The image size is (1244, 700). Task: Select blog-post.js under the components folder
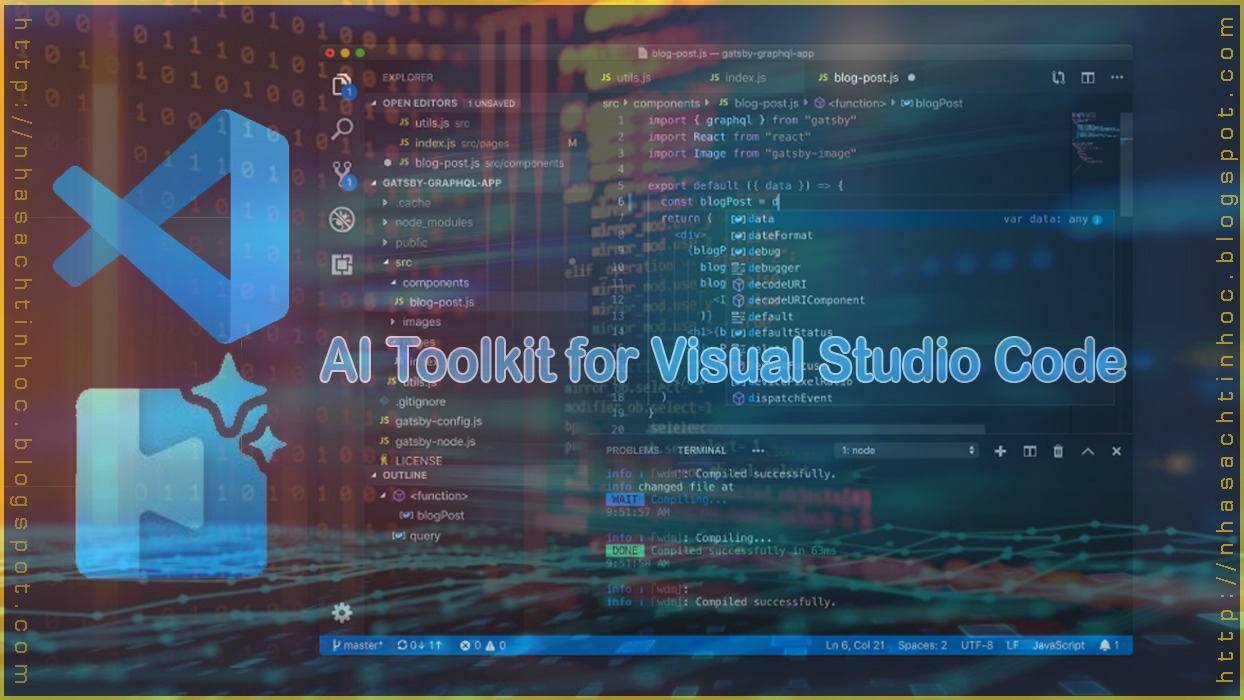pos(434,302)
